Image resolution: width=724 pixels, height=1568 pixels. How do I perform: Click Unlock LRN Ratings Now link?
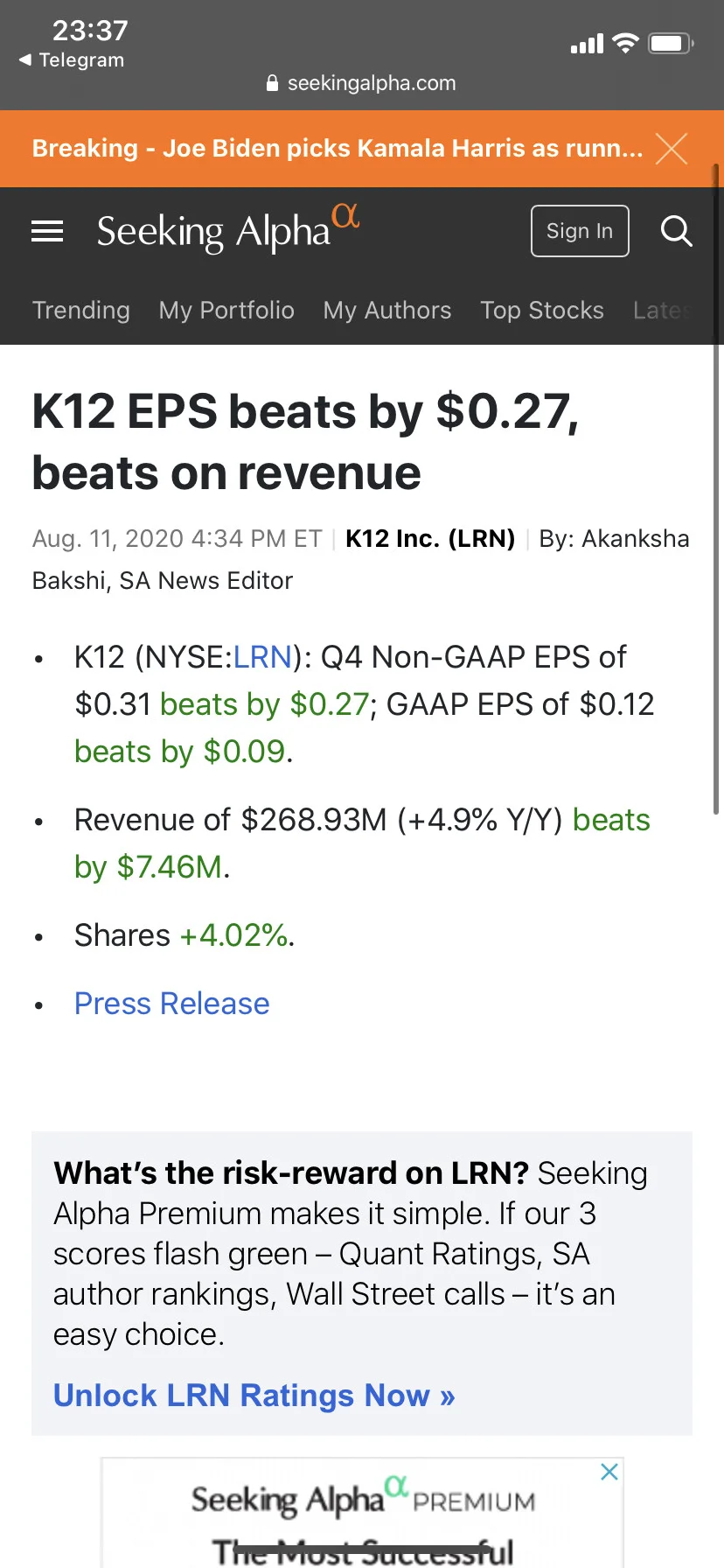tap(254, 1396)
